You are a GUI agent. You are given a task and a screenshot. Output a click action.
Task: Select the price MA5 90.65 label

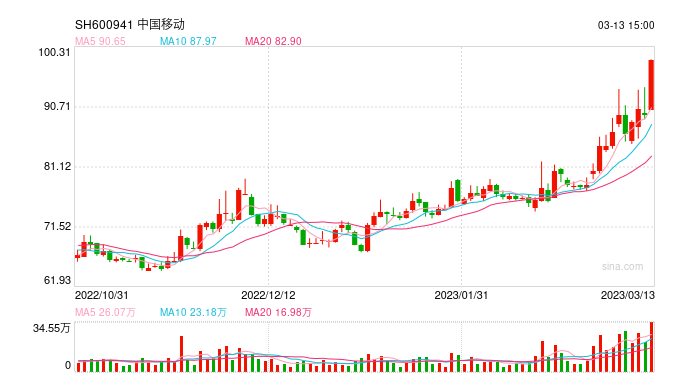(x=100, y=41)
